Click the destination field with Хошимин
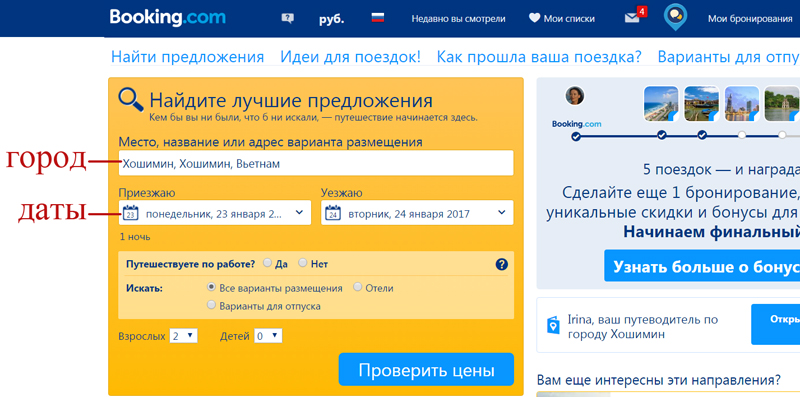800x397 pixels. (x=316, y=163)
